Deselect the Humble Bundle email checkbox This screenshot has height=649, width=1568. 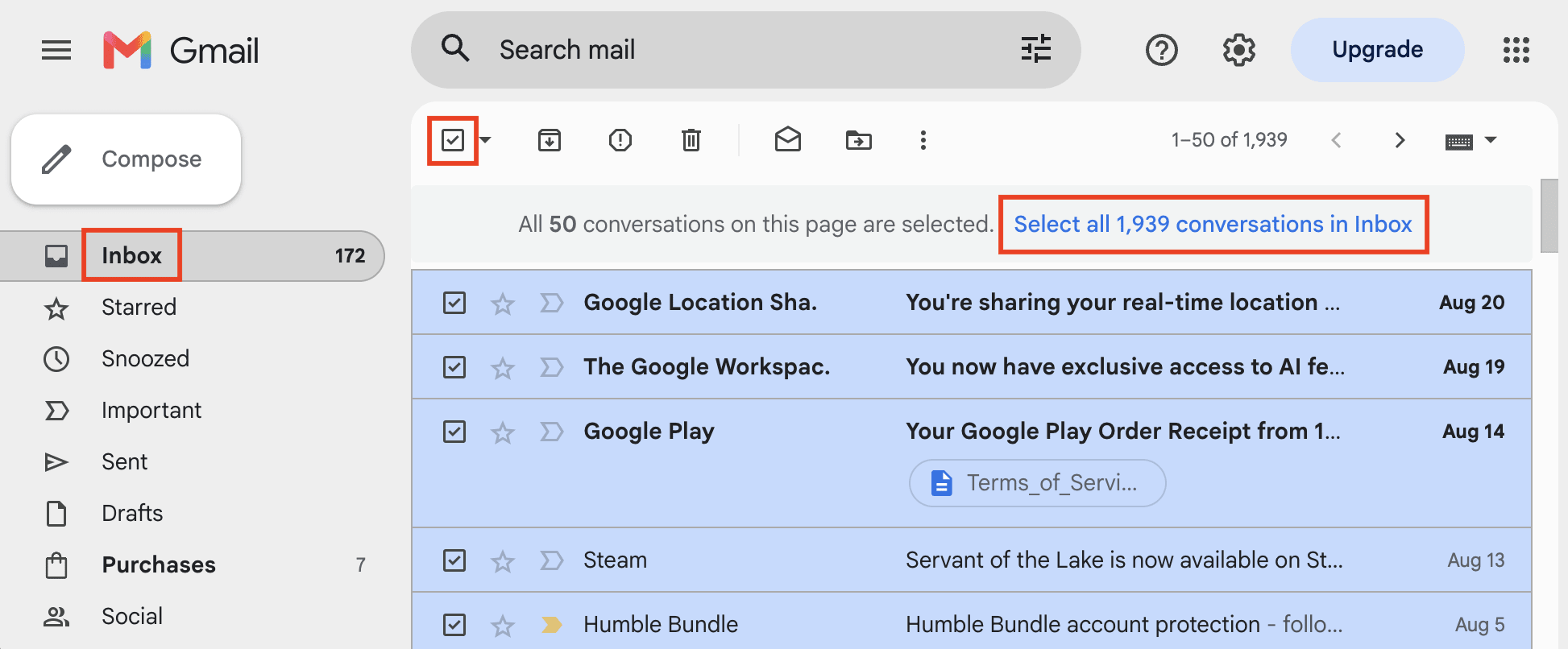tap(454, 625)
